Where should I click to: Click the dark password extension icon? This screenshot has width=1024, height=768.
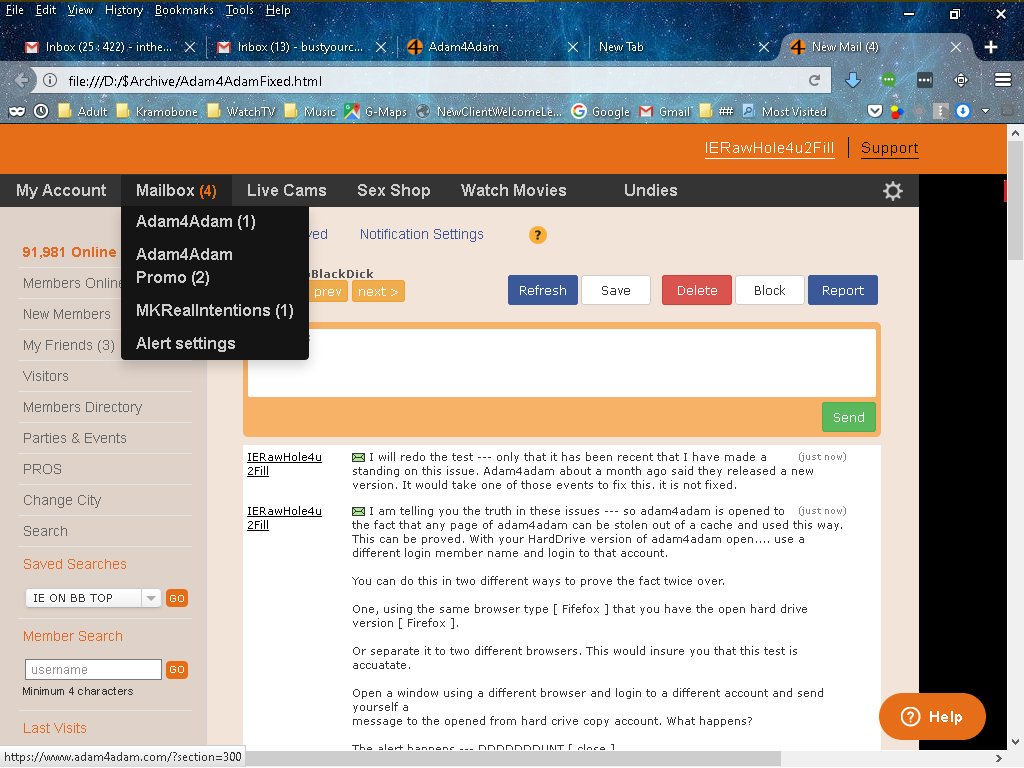click(925, 80)
